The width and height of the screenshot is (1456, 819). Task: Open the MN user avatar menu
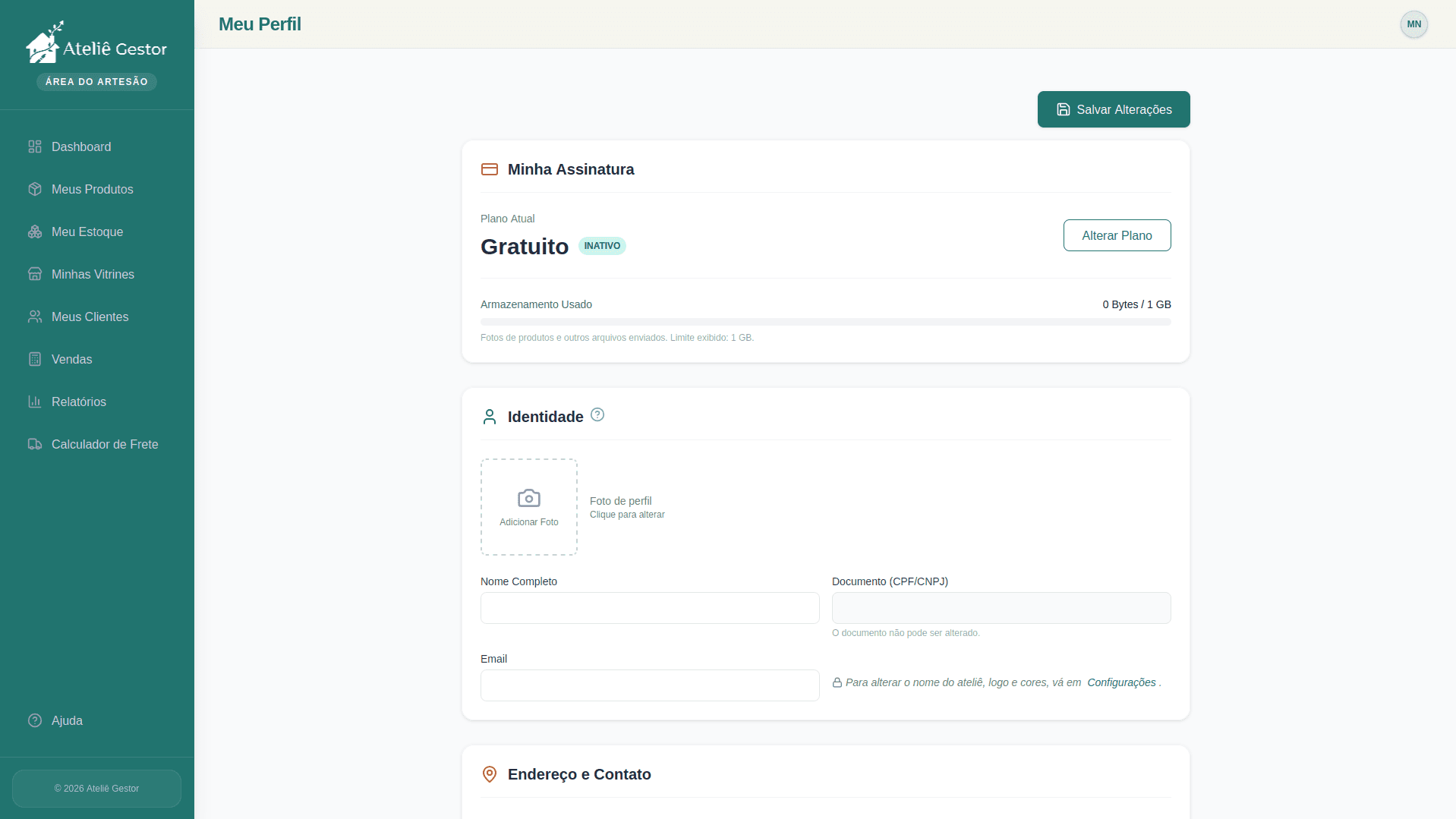[x=1413, y=24]
